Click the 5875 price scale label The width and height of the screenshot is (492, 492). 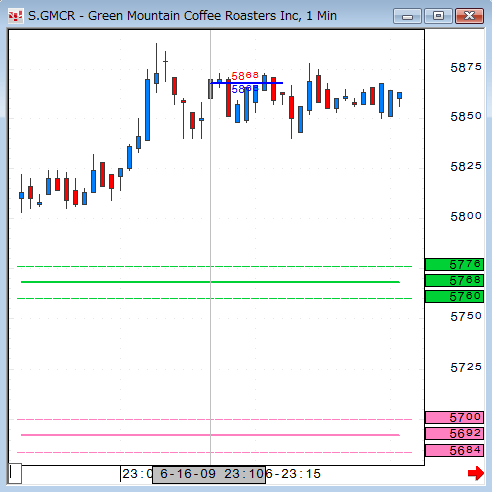point(466,68)
